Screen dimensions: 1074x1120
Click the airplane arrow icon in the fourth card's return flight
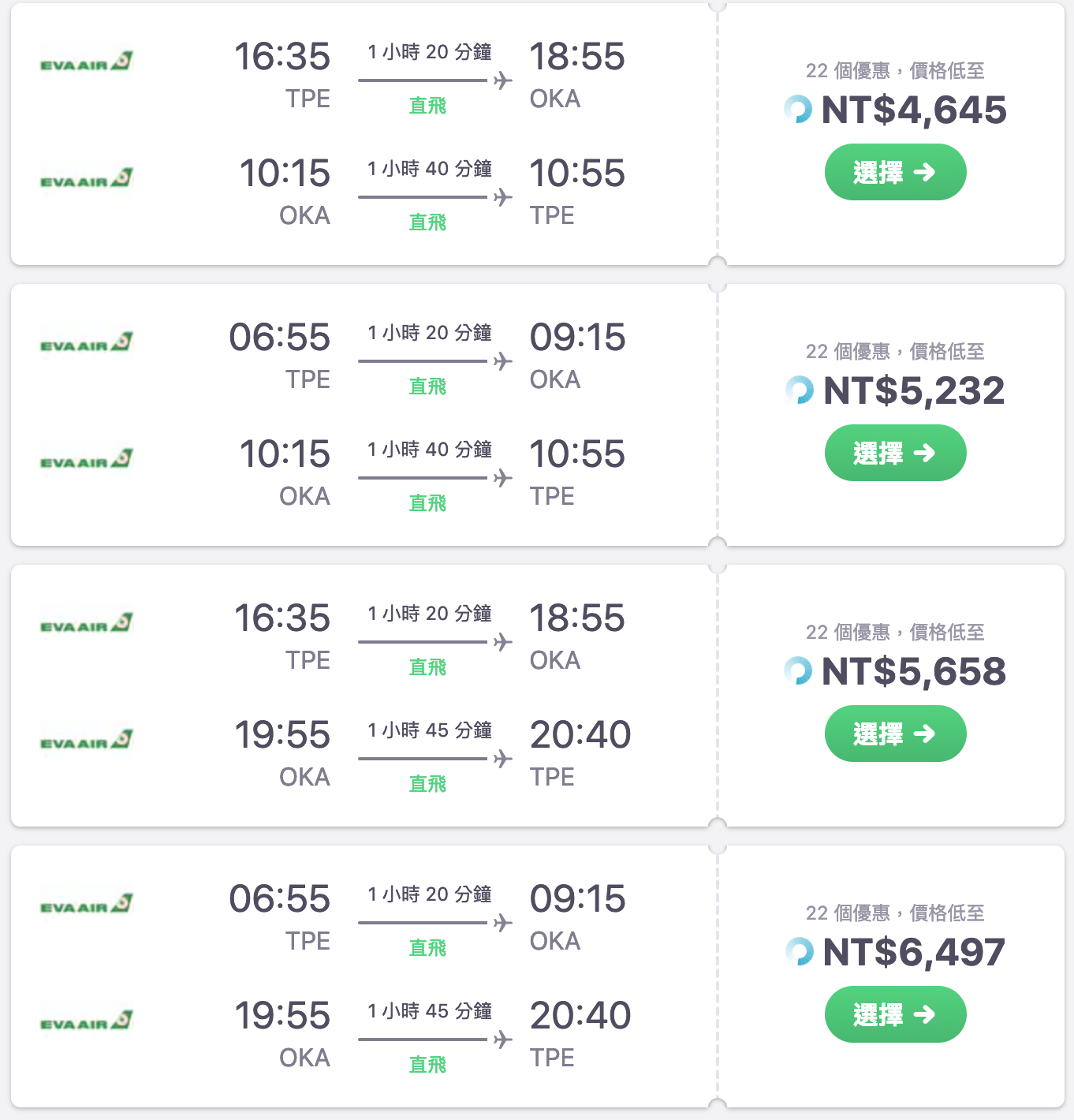point(503,1040)
